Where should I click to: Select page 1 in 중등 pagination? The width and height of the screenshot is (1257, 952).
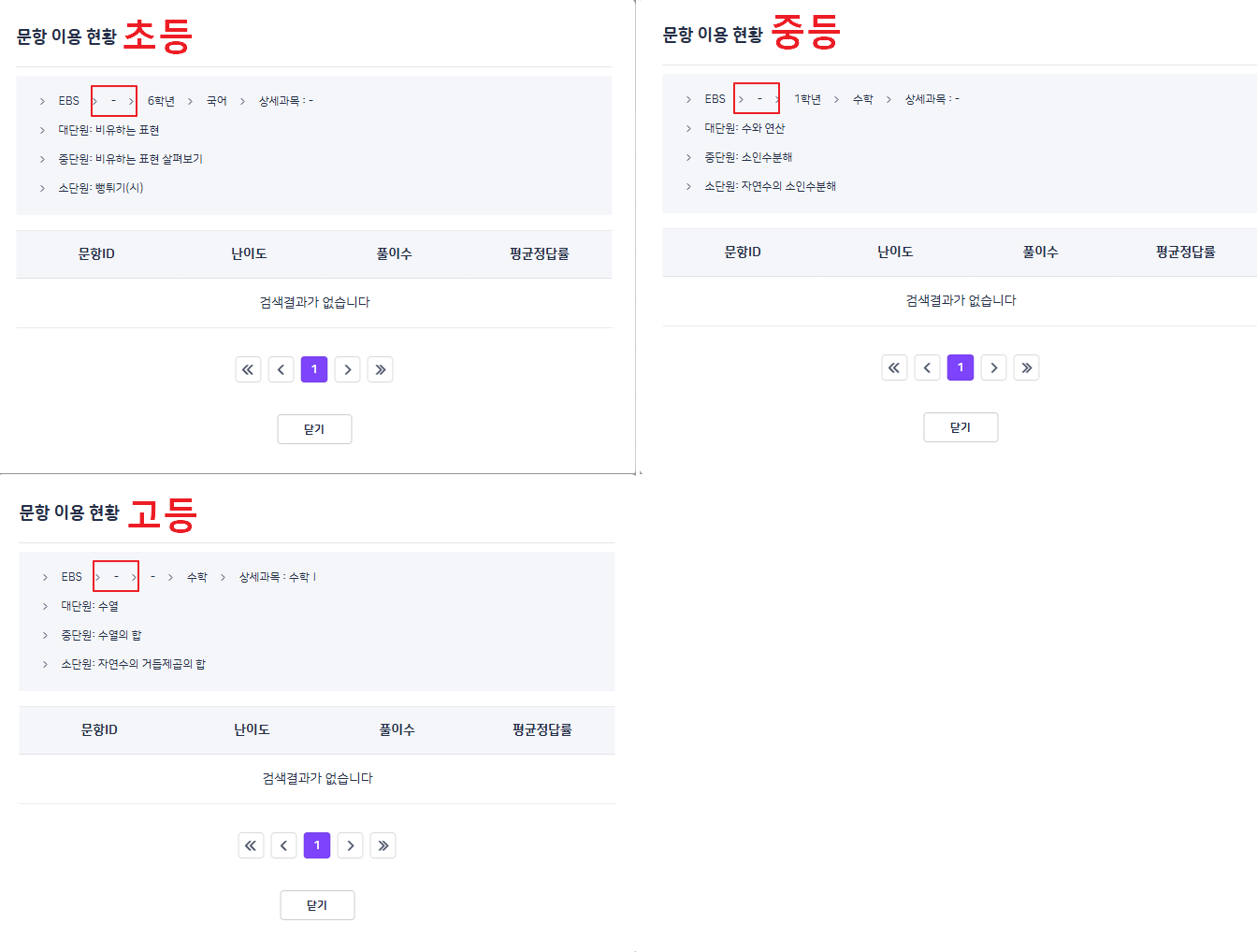[961, 368]
